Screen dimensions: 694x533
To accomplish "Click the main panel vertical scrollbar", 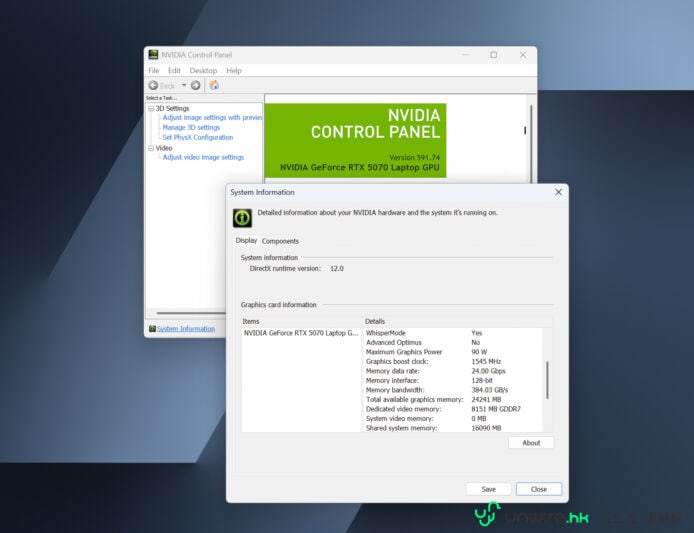I will 531,144.
